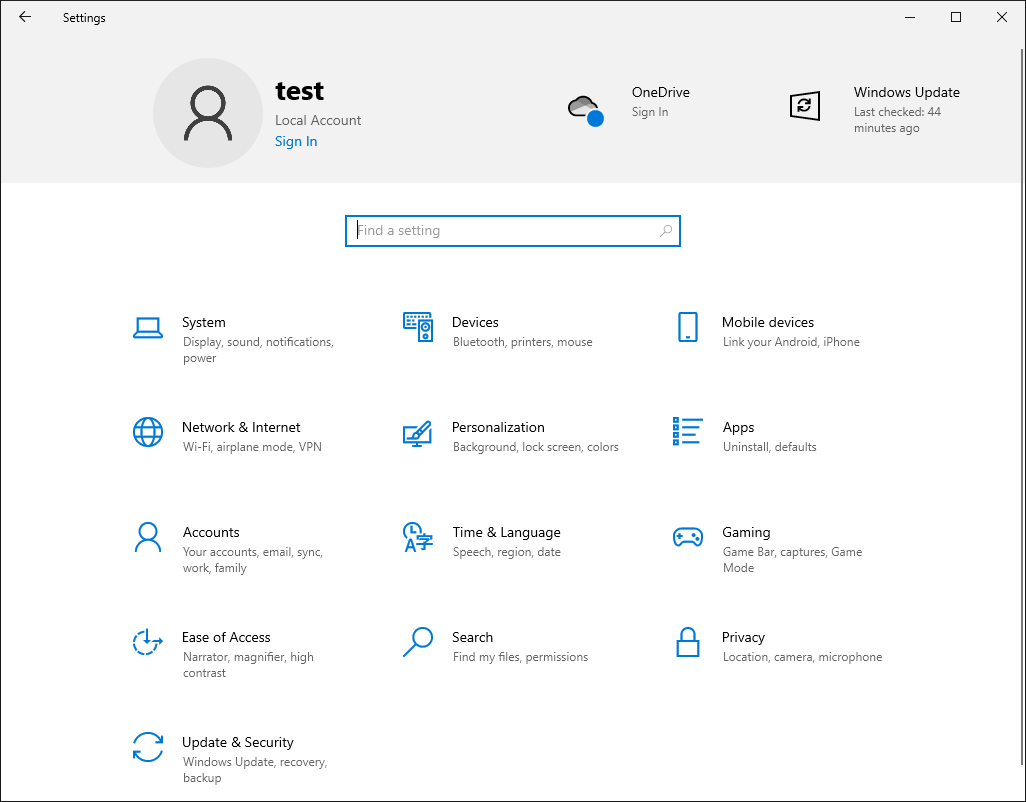Focus the Find a setting search field
The height and width of the screenshot is (802, 1026).
513,231
